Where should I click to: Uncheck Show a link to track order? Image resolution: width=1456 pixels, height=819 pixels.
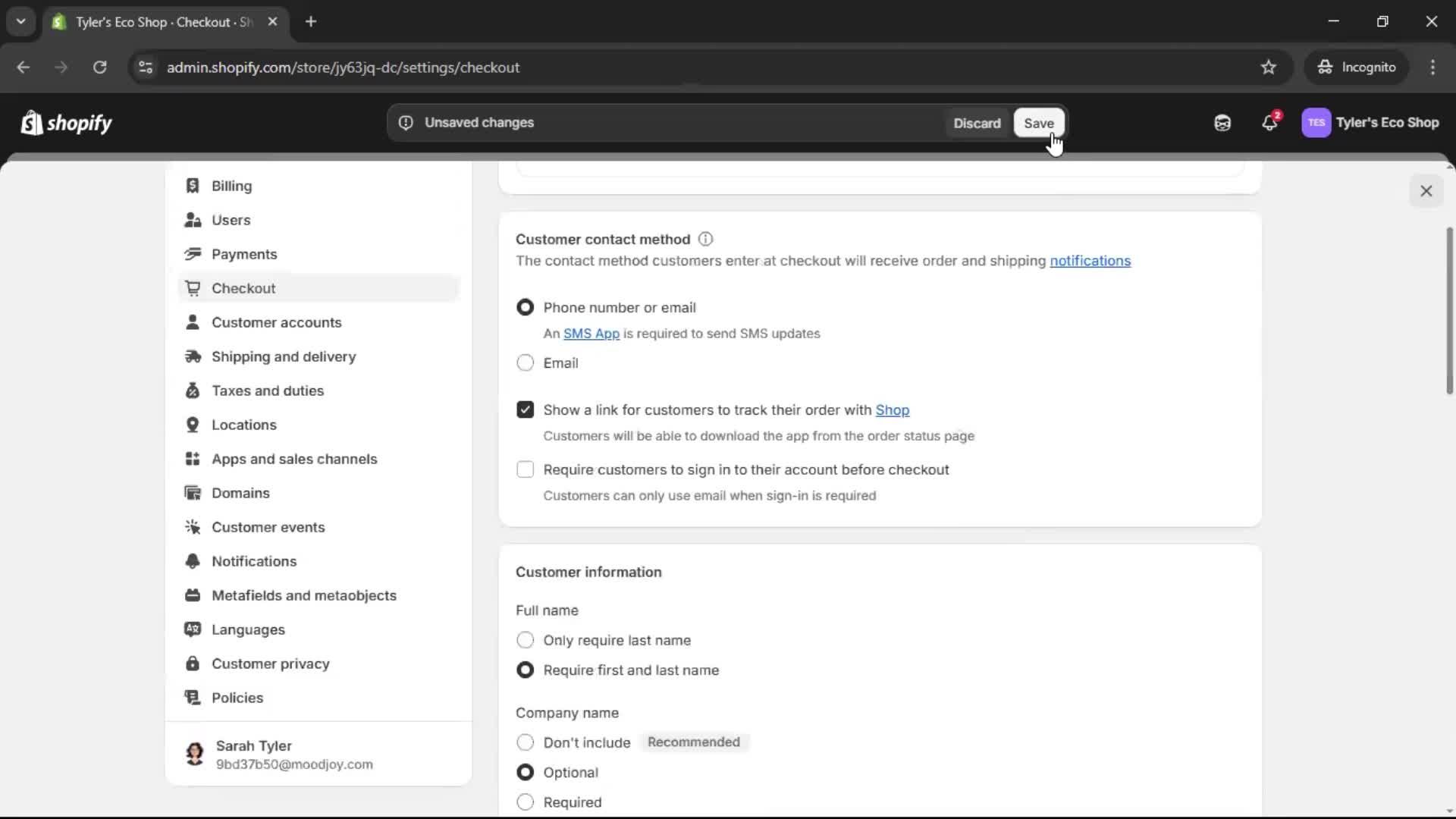pos(526,409)
